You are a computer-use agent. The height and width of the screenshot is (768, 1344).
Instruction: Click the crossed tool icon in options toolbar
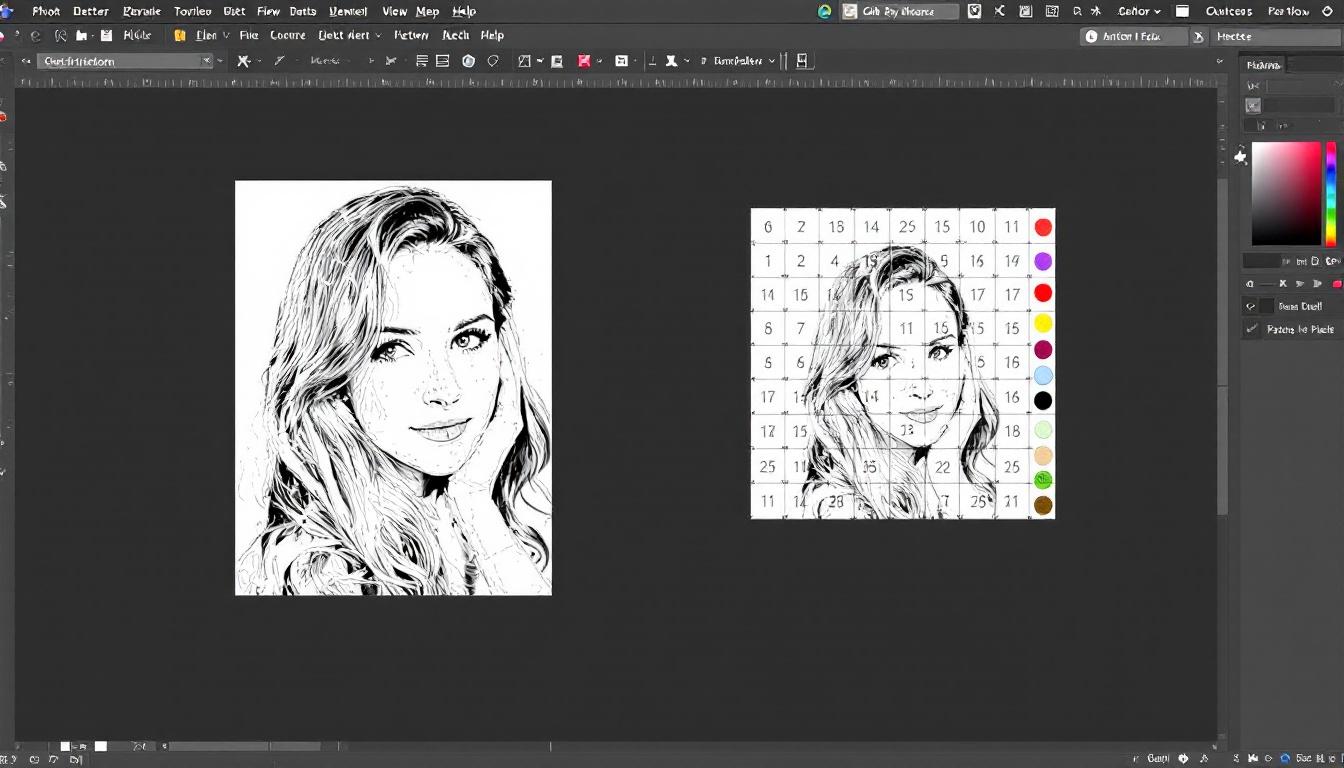point(243,61)
